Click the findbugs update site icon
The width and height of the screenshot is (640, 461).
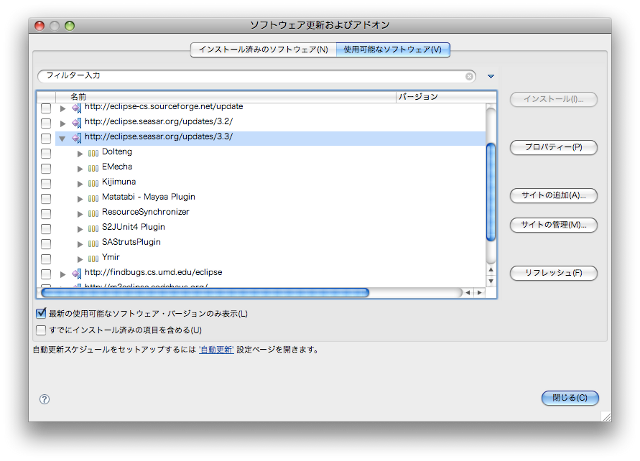[x=76, y=272]
